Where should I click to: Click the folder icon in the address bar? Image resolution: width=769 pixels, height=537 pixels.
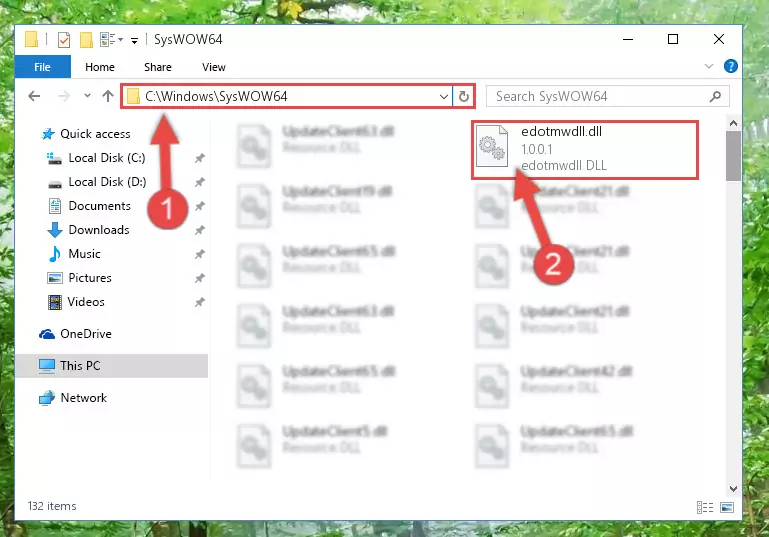pyautogui.click(x=133, y=96)
